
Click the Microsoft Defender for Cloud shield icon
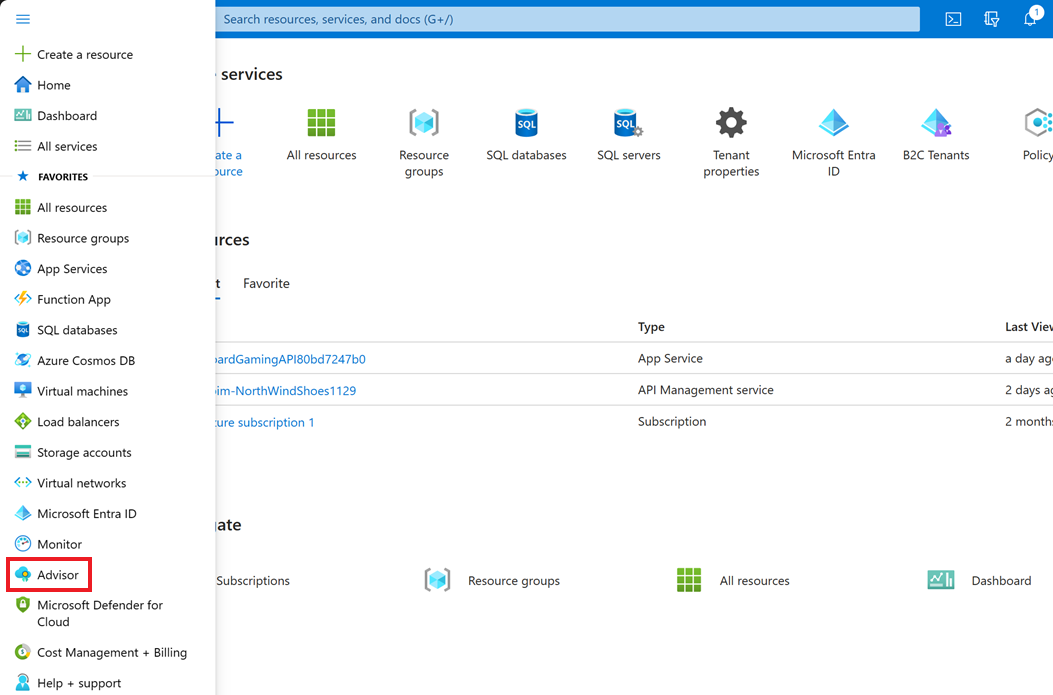point(23,605)
